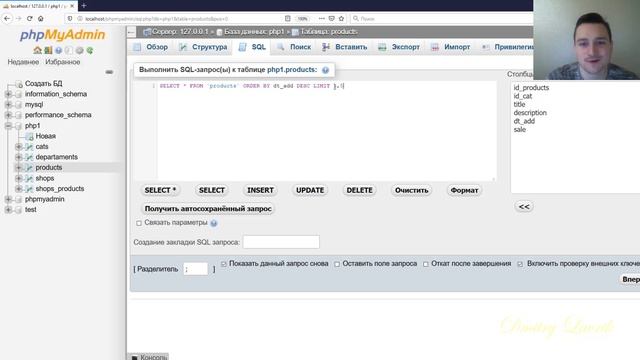Image resolution: width=640 pixels, height=360 pixels.
Task: Click the shops table icon
Action: [29, 178]
